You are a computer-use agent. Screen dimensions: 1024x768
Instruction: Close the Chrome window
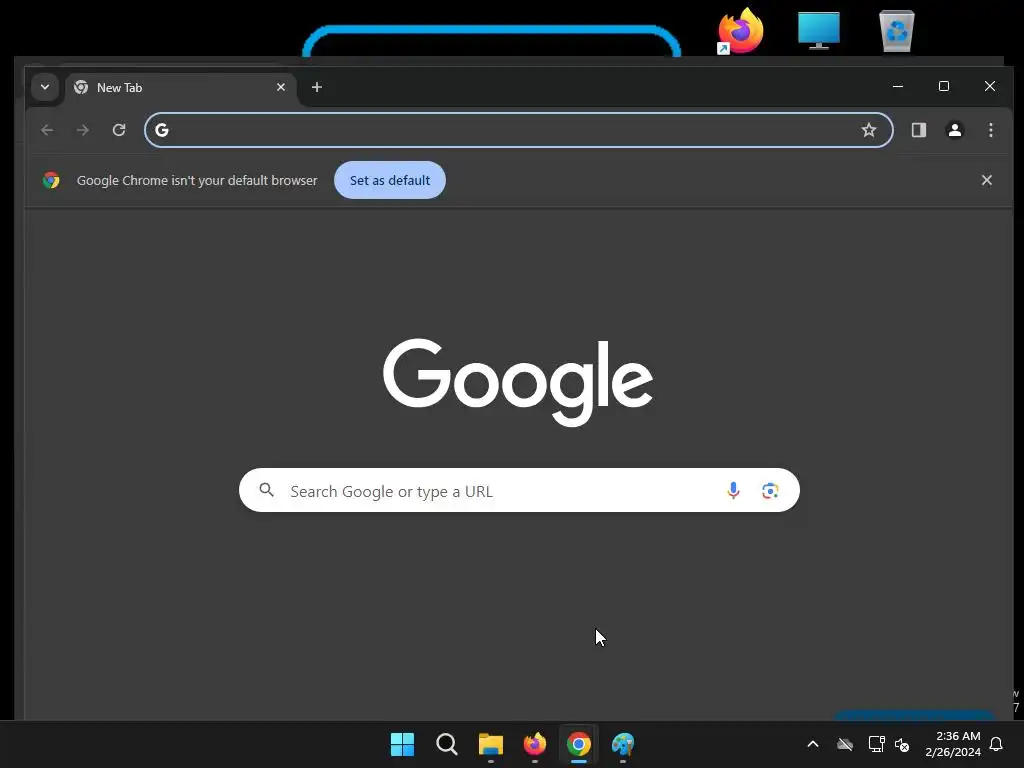[990, 86]
